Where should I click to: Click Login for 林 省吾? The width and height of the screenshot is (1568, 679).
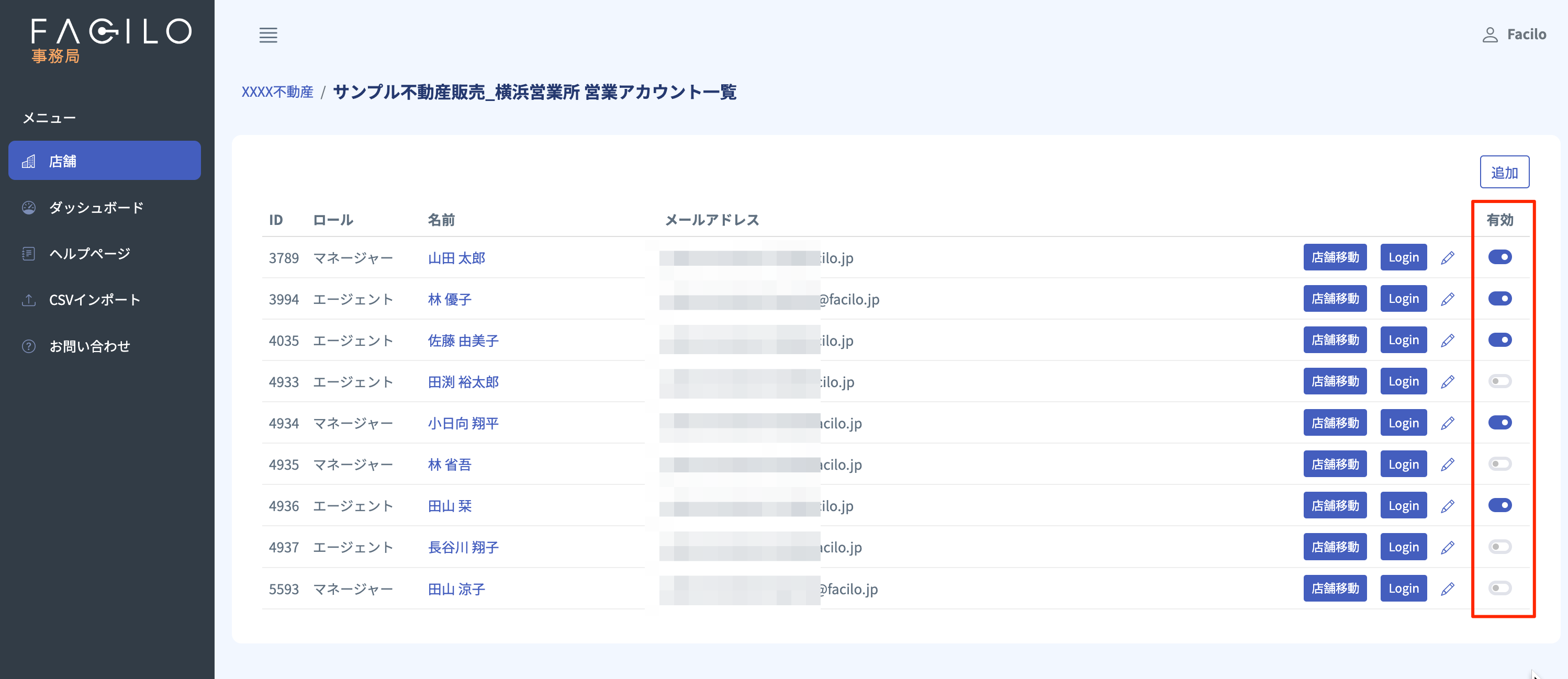[x=1403, y=464]
